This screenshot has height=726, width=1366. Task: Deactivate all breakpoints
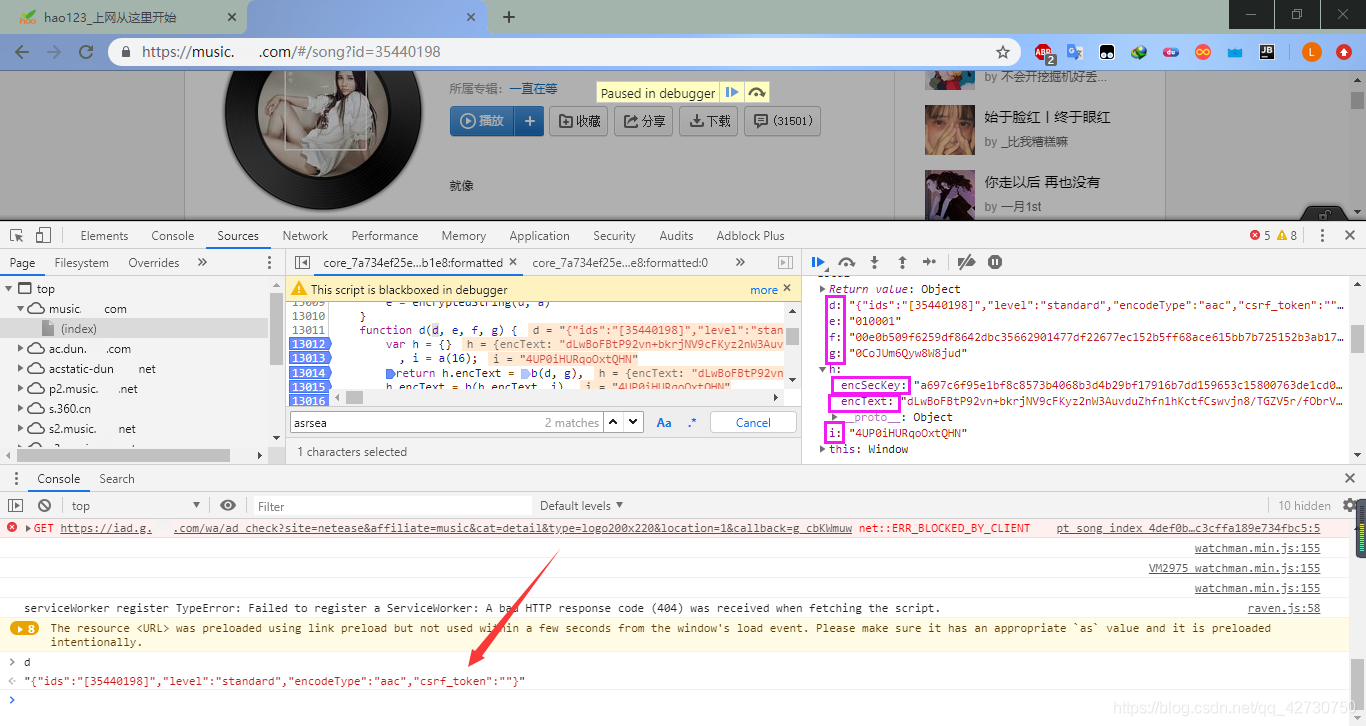click(966, 262)
